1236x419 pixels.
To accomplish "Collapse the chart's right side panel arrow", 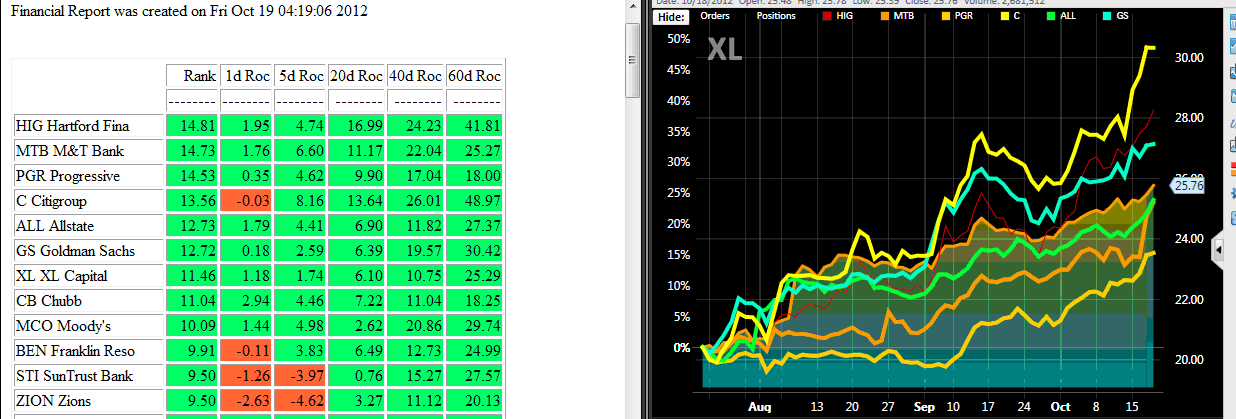I will click(1219, 249).
